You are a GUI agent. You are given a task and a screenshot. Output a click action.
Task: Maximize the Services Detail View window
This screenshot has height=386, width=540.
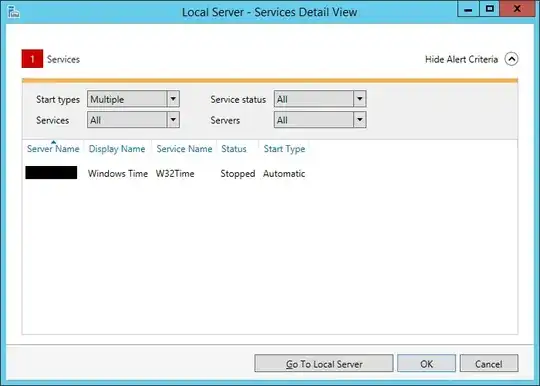489,9
